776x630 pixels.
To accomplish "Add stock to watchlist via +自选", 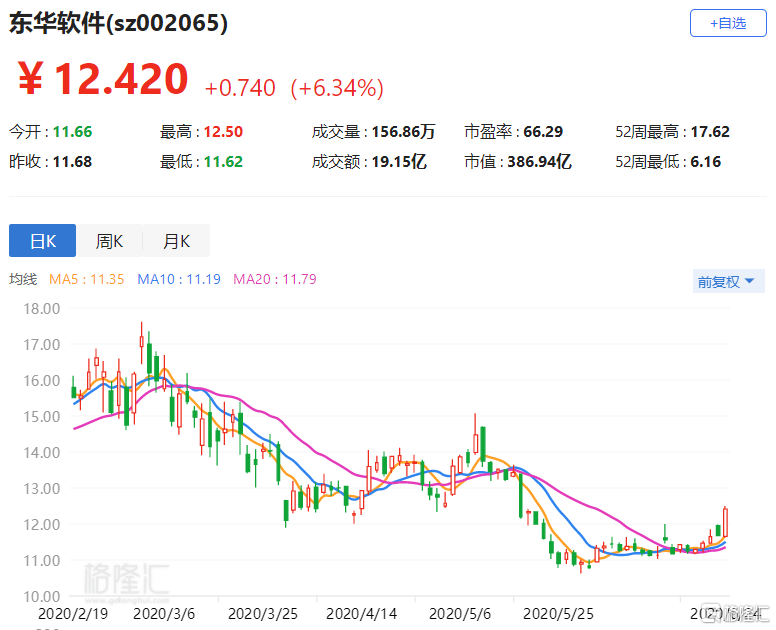I will (x=728, y=23).
